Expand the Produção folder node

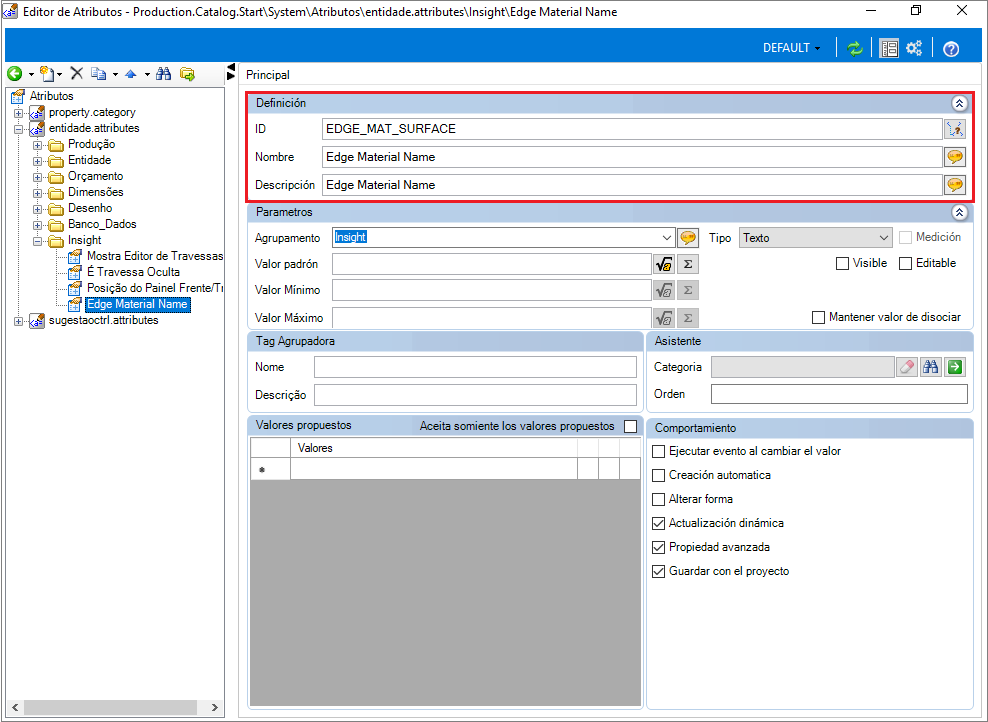37,146
